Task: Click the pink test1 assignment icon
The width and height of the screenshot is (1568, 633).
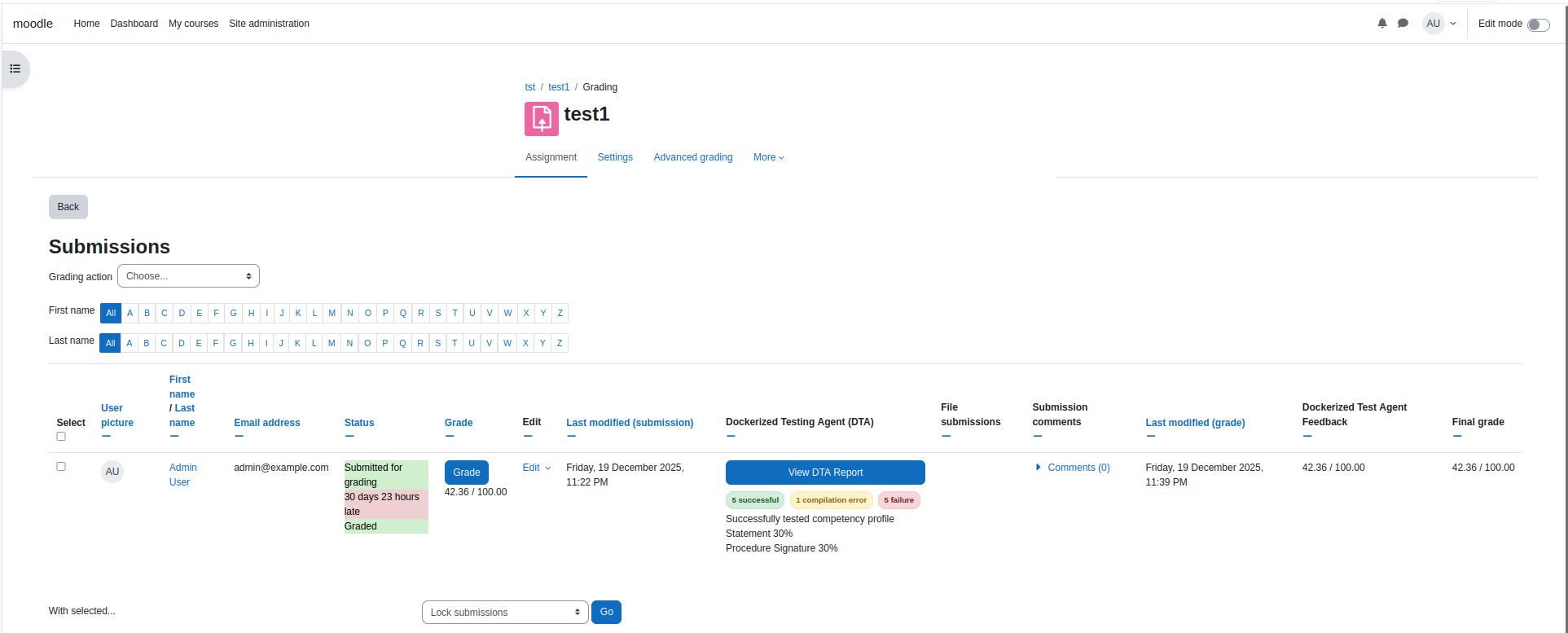Action: click(542, 119)
